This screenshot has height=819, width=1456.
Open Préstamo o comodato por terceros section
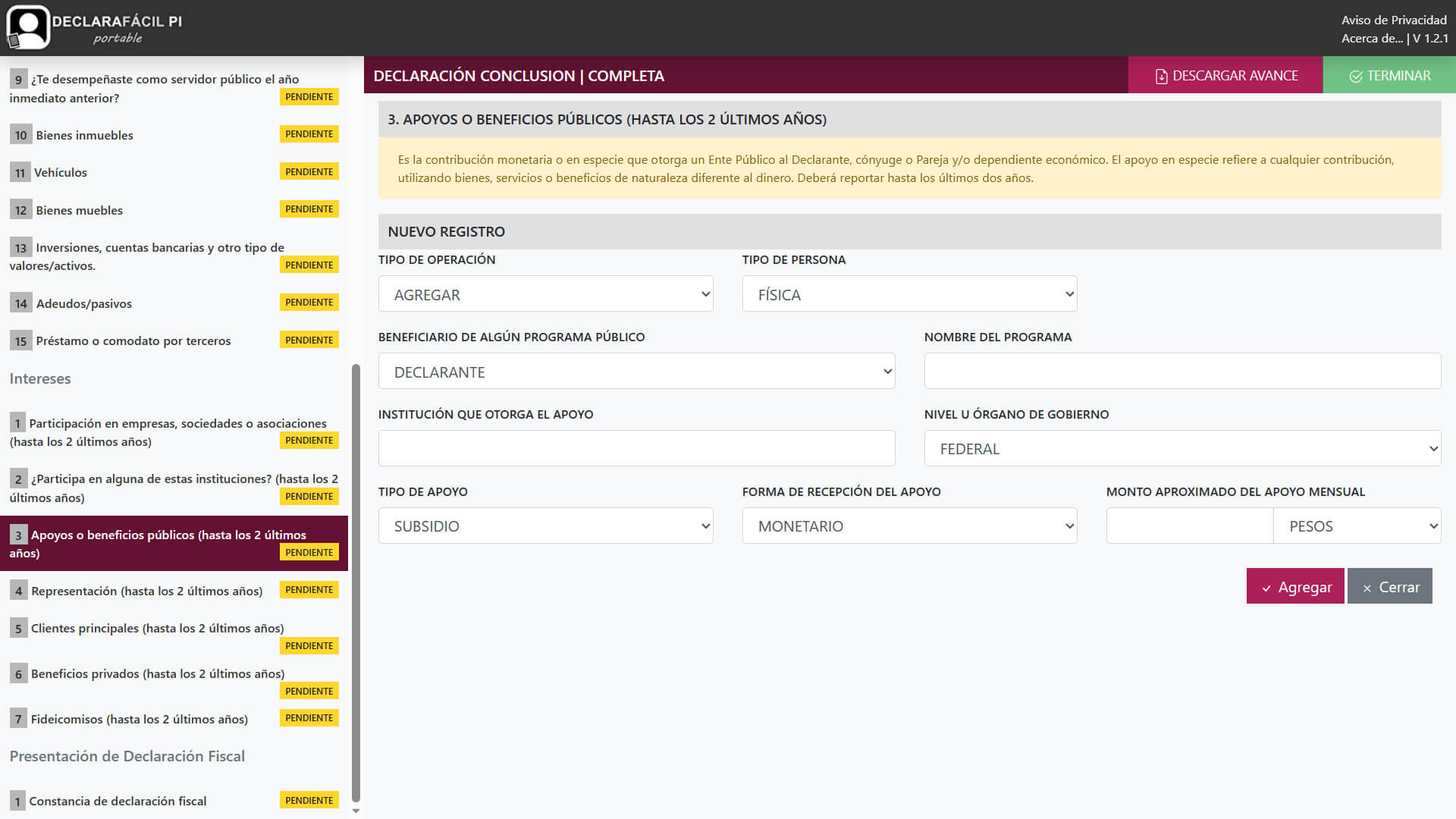click(174, 340)
